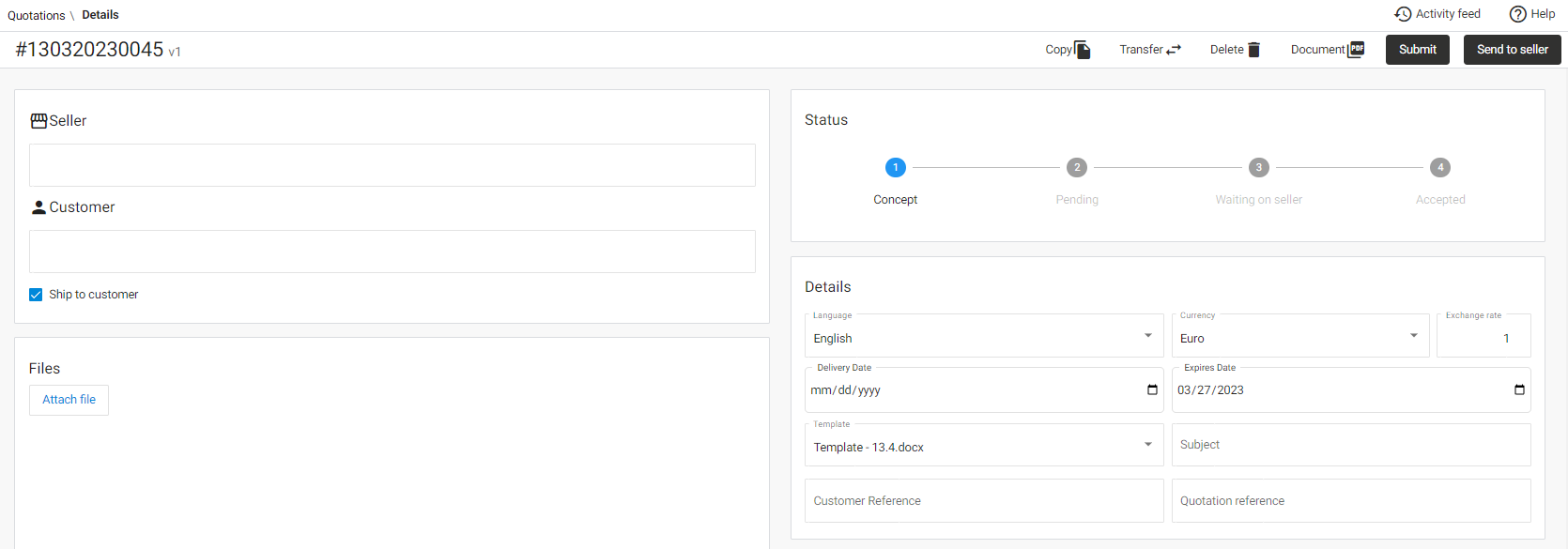Click the Attach file button
The width and height of the screenshot is (1568, 549).
pyautogui.click(x=69, y=400)
